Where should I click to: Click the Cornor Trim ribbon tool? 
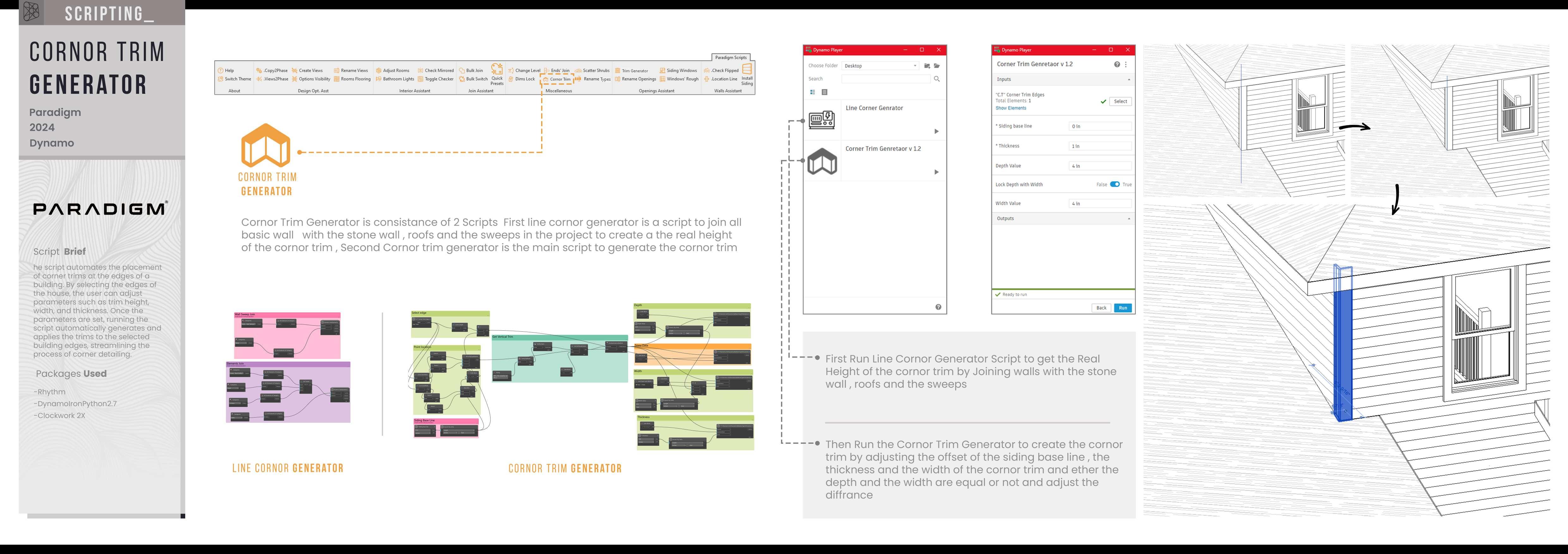click(557, 79)
